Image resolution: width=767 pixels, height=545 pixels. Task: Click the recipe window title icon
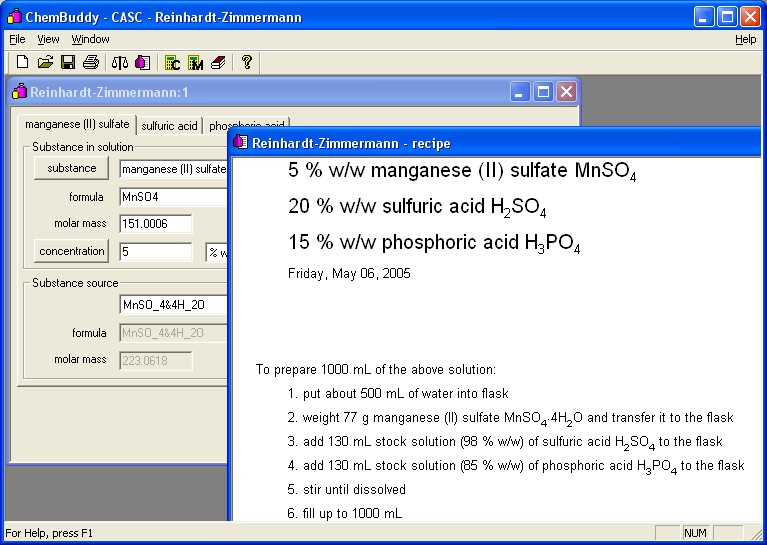click(x=241, y=142)
